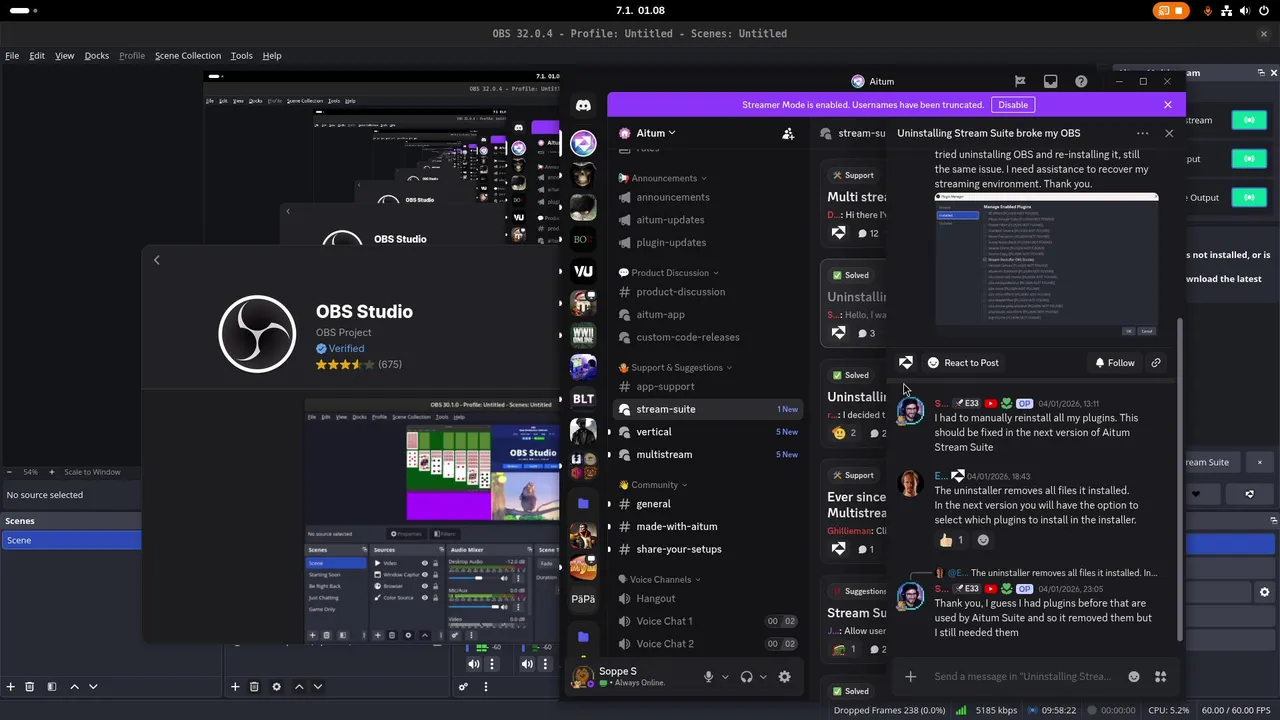This screenshot has width=1280, height=720.
Task: Open the Scene Collection menu
Action: 188,56
